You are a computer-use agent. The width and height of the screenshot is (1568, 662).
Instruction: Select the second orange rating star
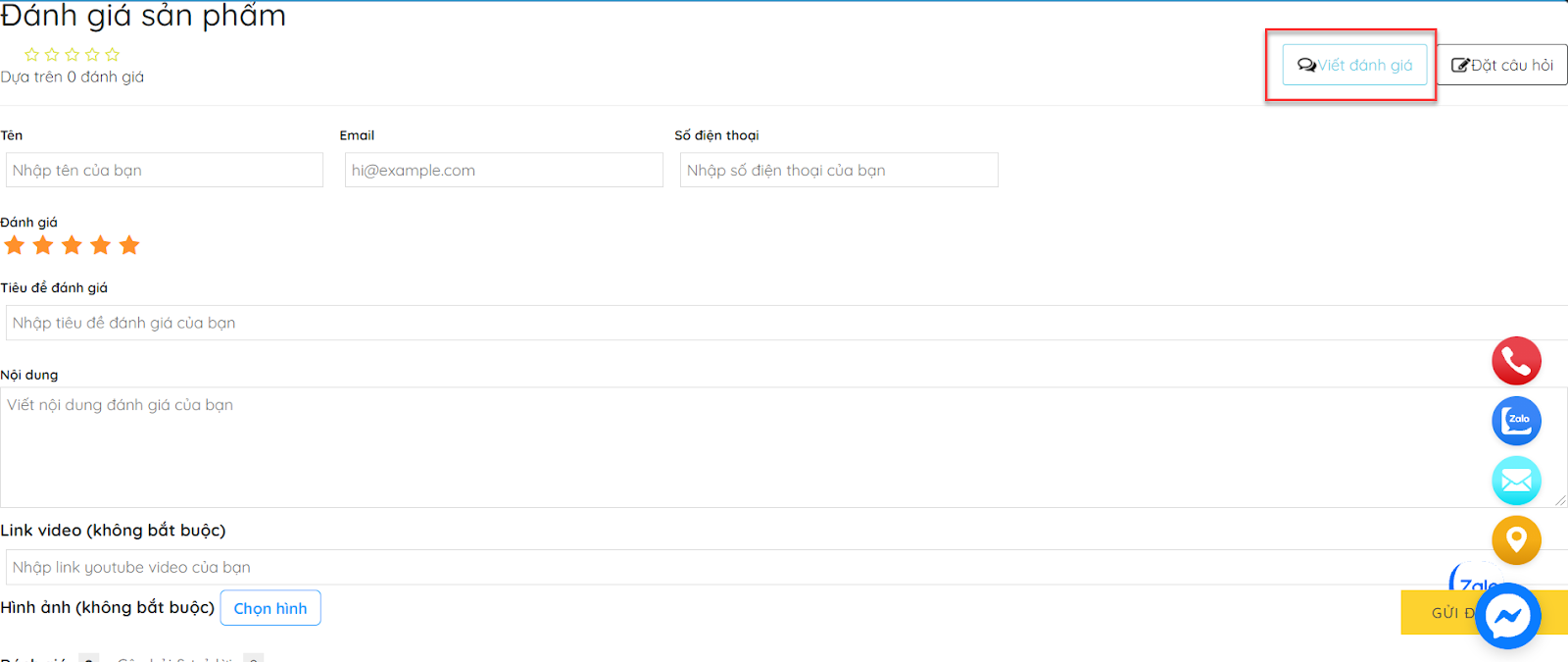click(43, 245)
